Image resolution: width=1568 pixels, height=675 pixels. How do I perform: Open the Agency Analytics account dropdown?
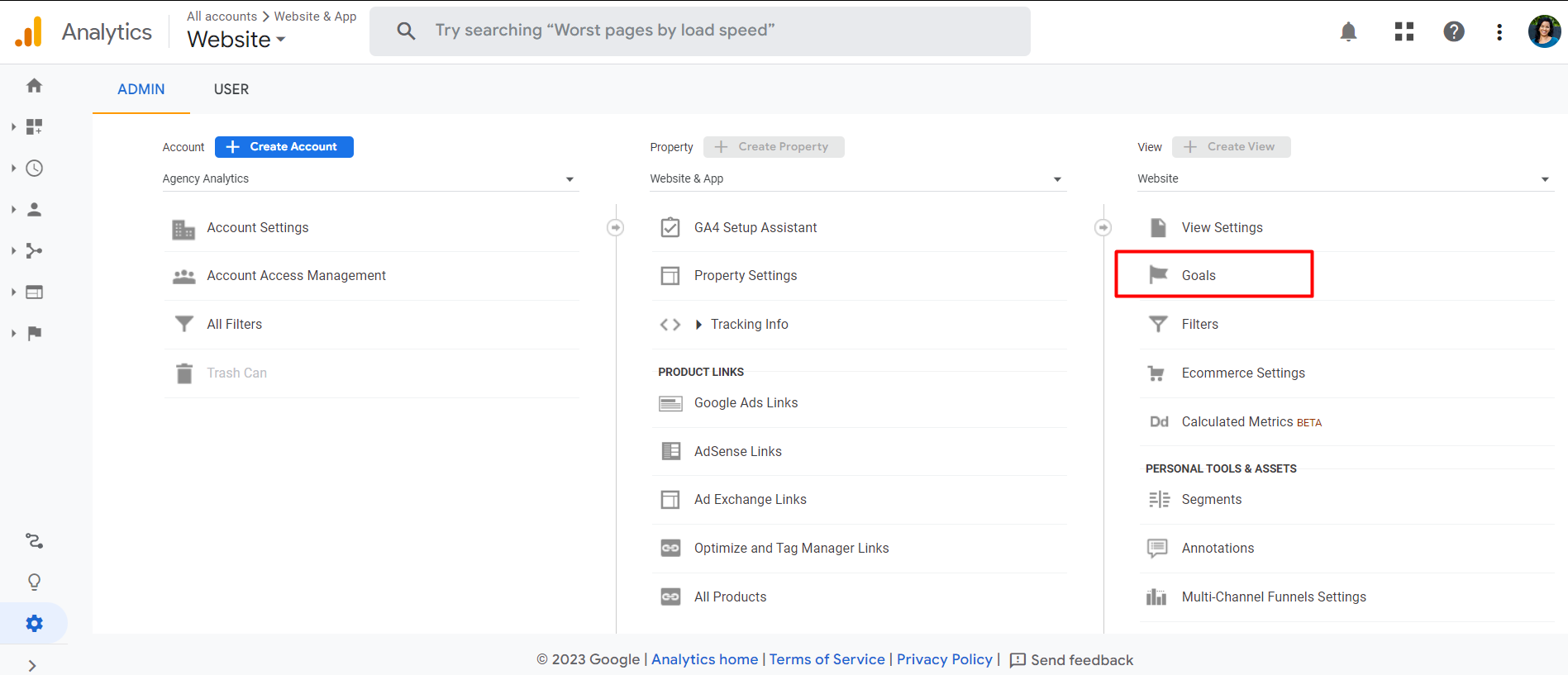click(x=369, y=179)
